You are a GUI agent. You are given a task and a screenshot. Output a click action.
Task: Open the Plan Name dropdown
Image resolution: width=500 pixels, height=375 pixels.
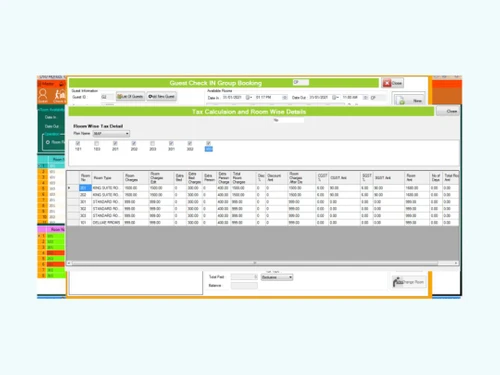[x=111, y=134]
